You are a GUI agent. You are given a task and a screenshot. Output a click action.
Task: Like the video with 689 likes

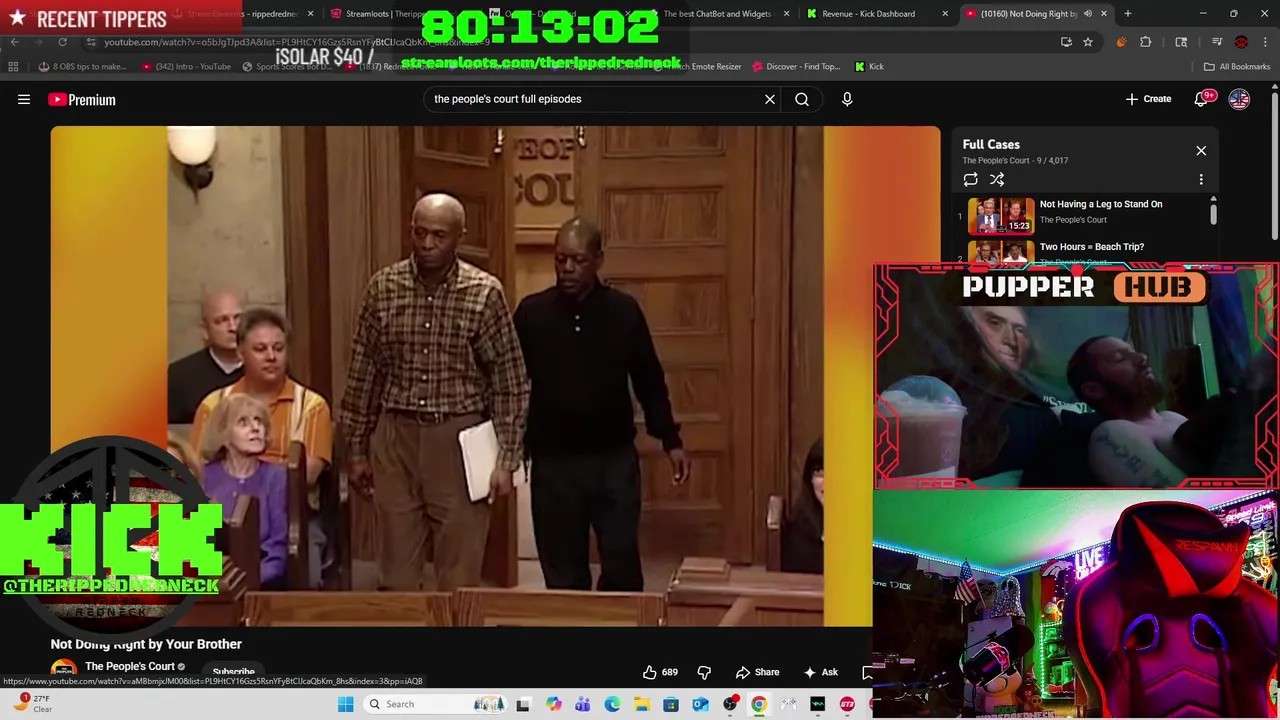click(x=660, y=672)
